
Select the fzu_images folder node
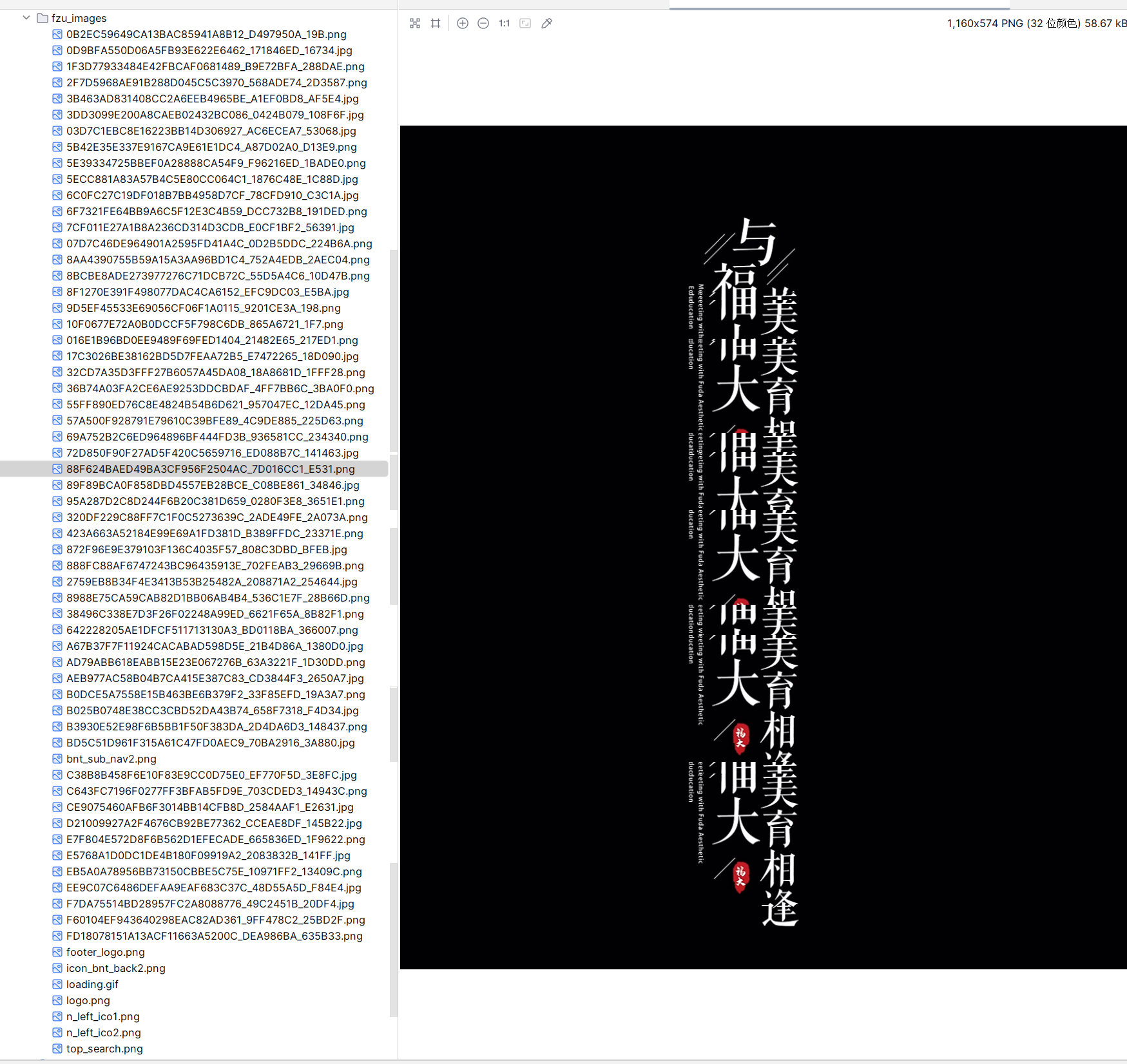click(x=79, y=18)
